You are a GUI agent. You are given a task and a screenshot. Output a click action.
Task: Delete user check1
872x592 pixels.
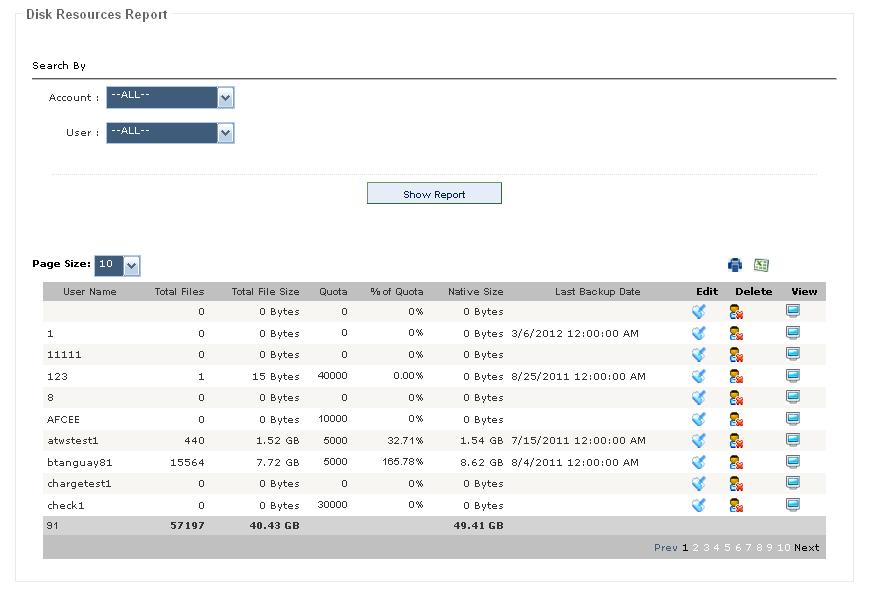(736, 505)
